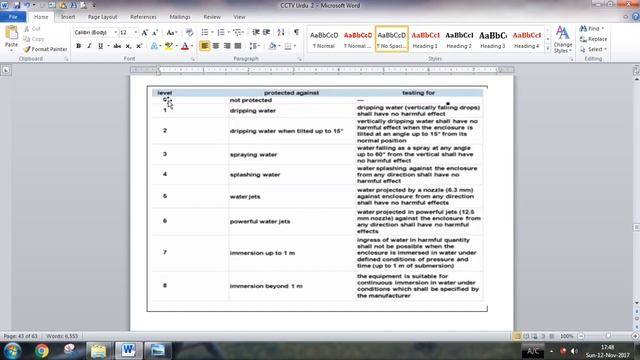
Task: Apply the Heading 3 style
Action: click(493, 39)
